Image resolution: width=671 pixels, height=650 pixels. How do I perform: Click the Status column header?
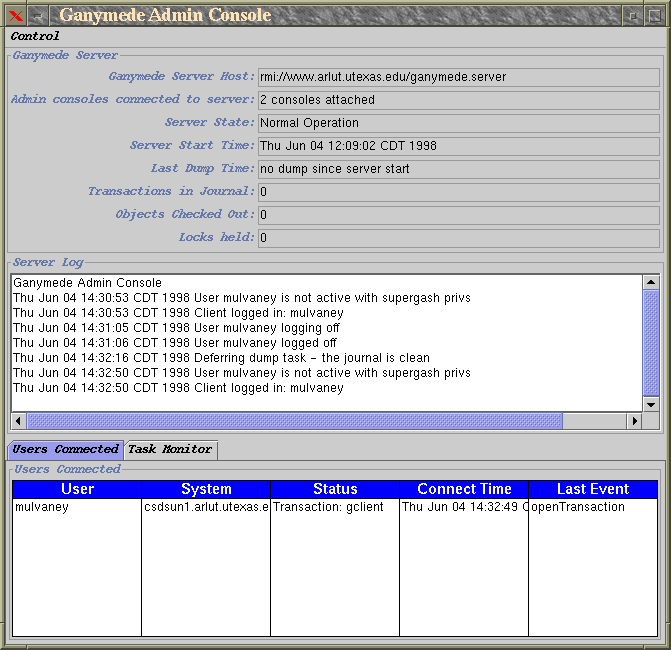335,489
